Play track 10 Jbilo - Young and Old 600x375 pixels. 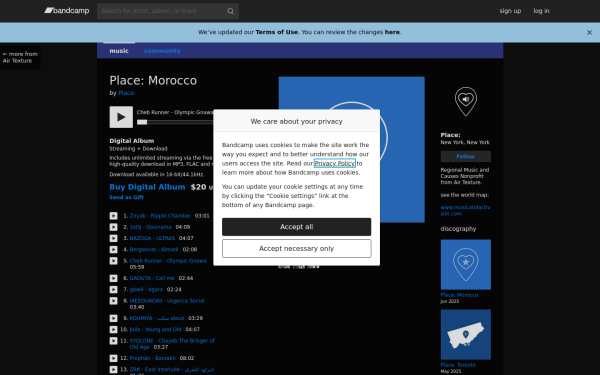pyautogui.click(x=114, y=329)
